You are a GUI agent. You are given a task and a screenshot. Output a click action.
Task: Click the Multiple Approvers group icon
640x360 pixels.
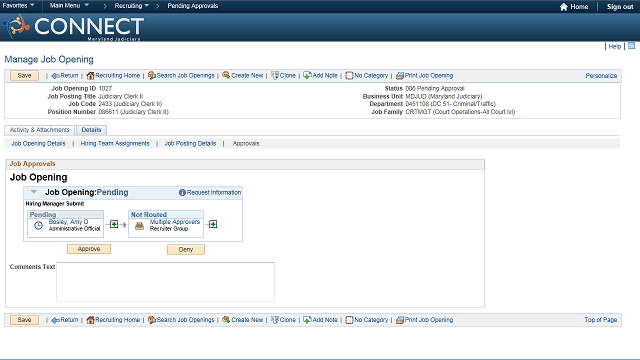pos(140,226)
